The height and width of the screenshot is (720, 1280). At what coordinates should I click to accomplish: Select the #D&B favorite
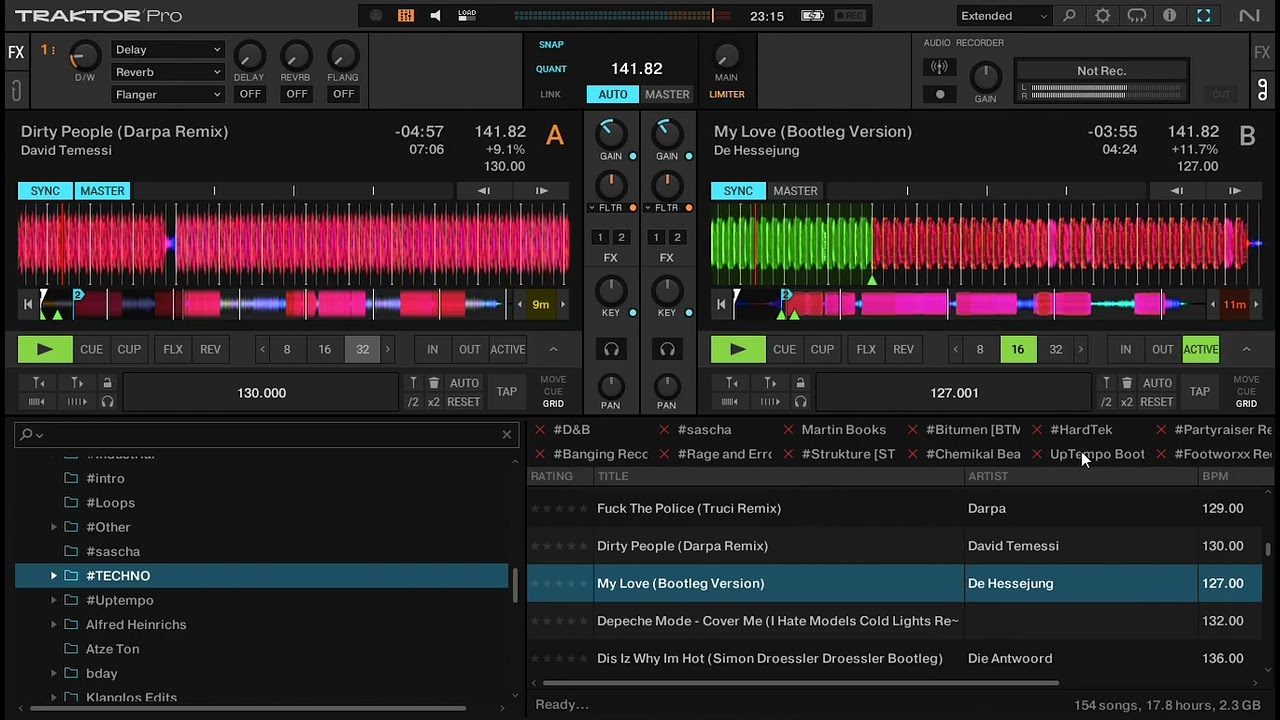click(x=571, y=430)
